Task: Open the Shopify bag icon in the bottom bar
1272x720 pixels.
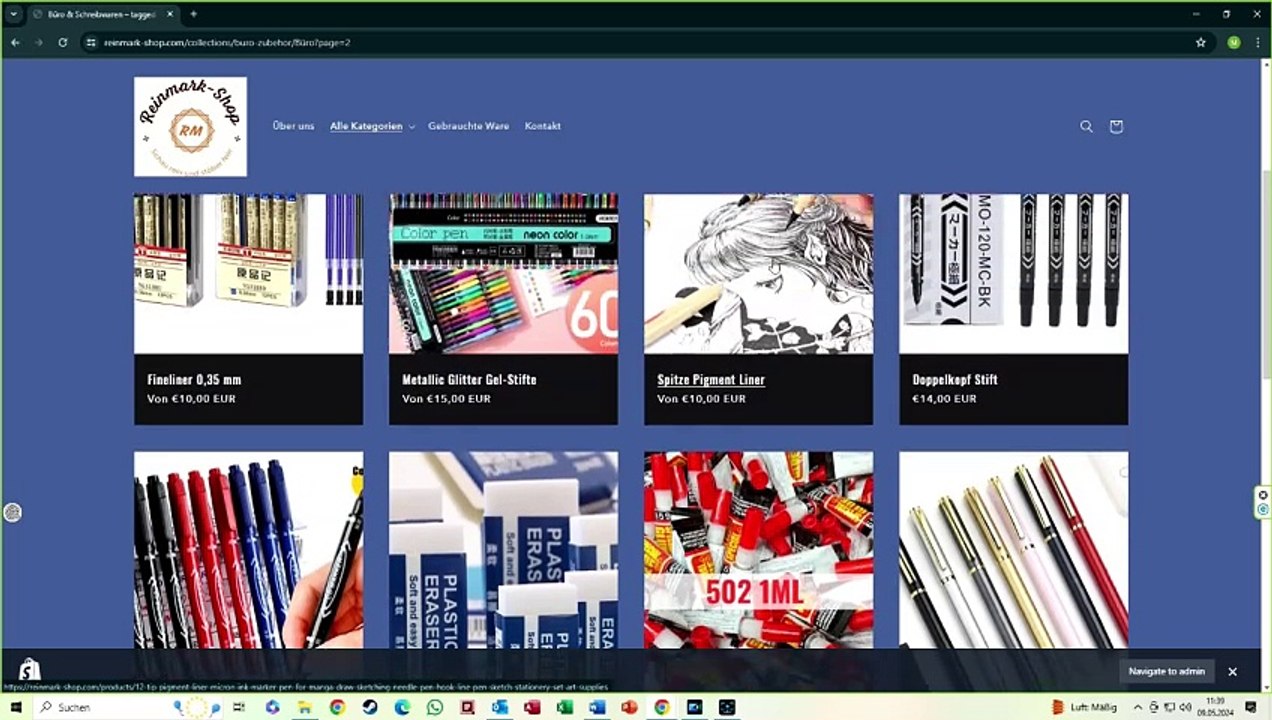Action: tap(30, 670)
